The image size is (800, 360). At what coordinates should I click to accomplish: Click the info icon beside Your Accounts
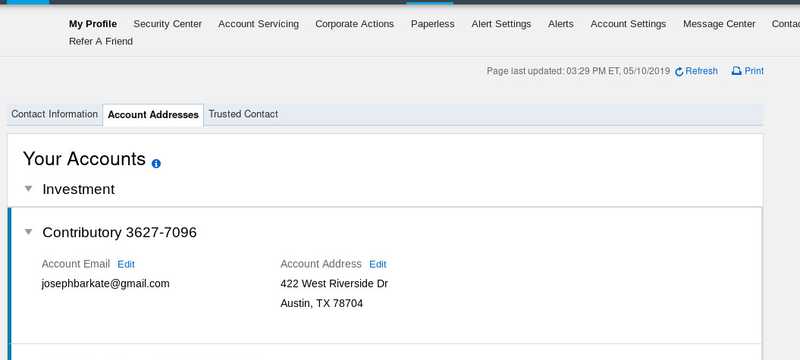156,164
